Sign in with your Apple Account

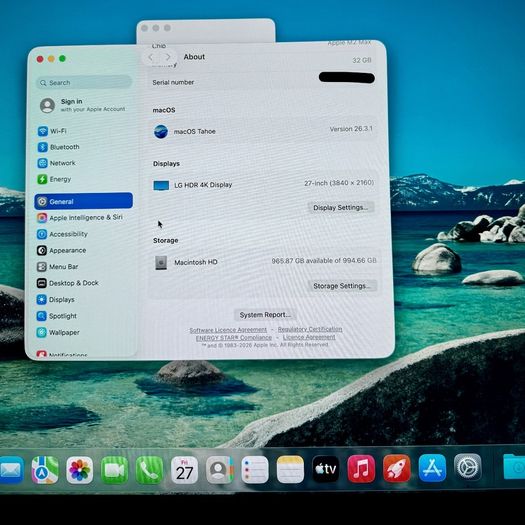tap(83, 105)
